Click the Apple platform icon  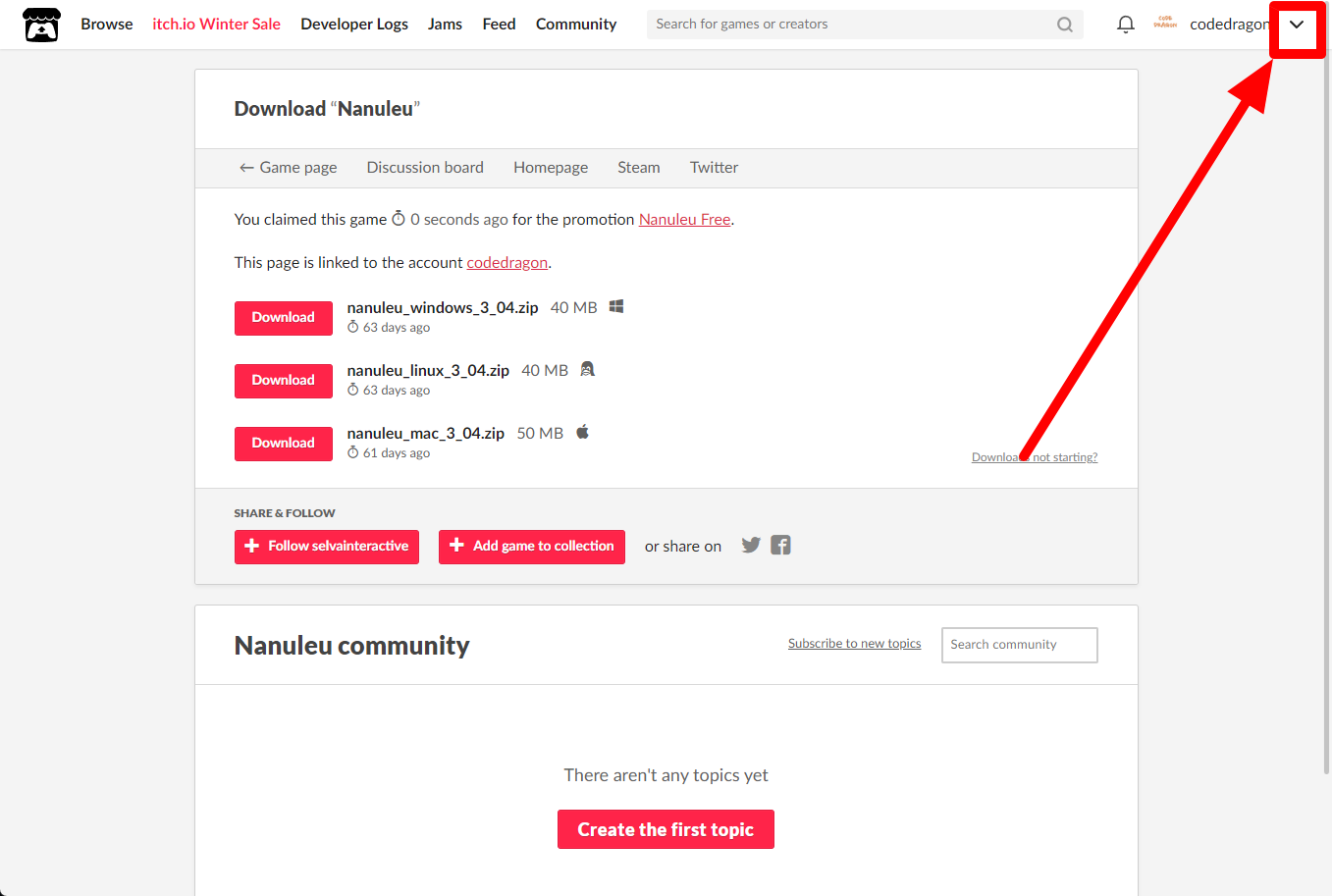point(582,432)
